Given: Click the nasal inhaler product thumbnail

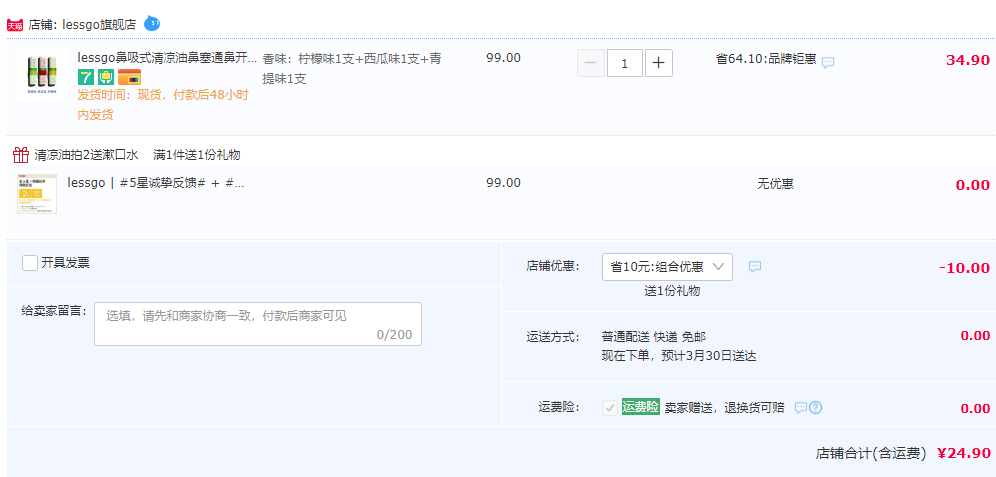Looking at the screenshot, I should pyautogui.click(x=41, y=73).
